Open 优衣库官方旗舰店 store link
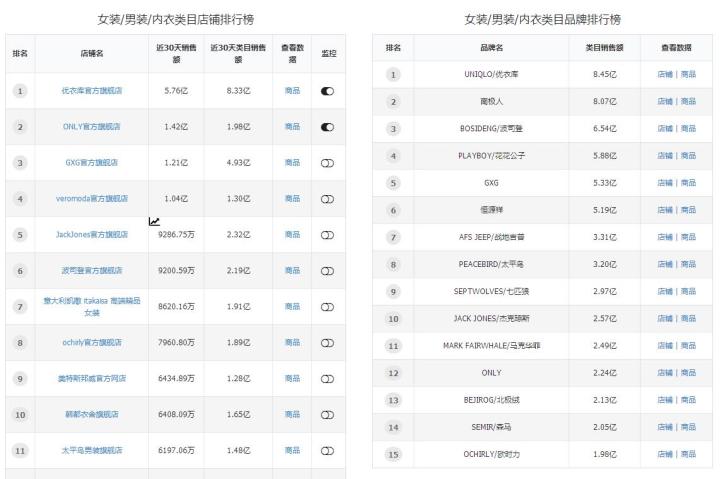This screenshot has width=720, height=479. [92, 90]
